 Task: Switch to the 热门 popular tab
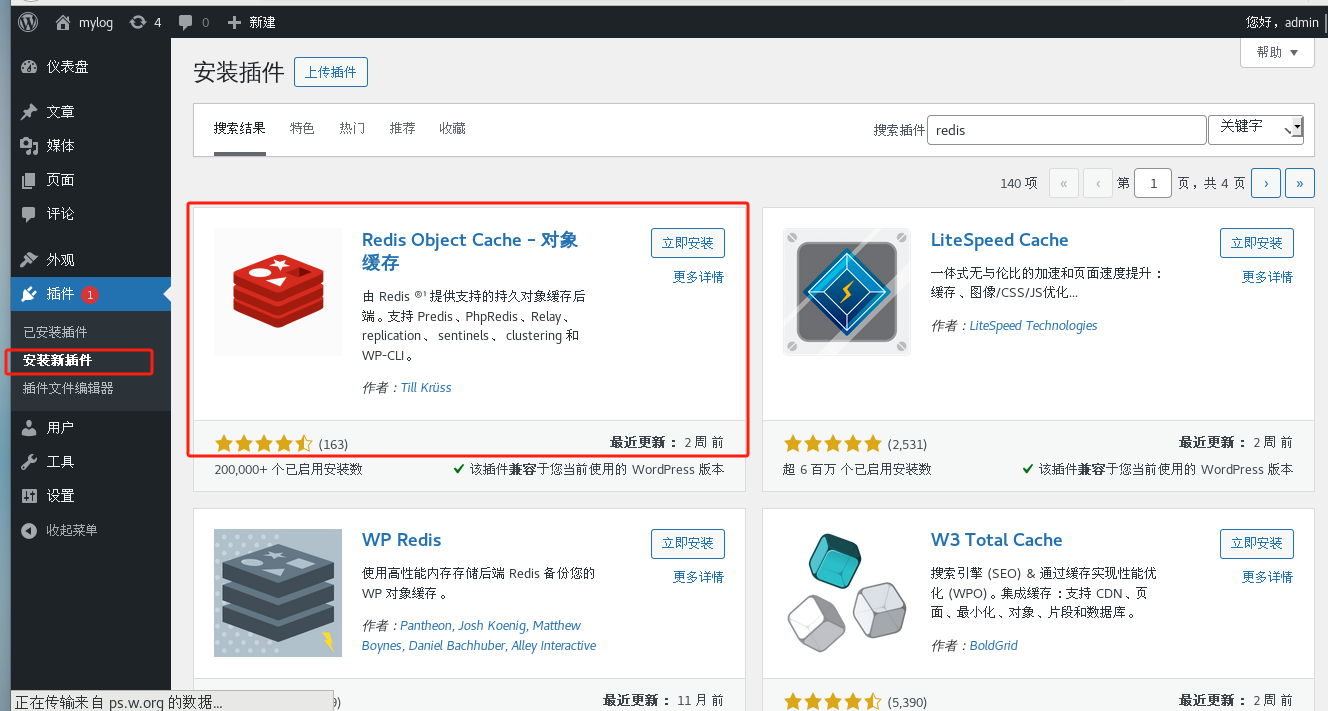point(352,129)
